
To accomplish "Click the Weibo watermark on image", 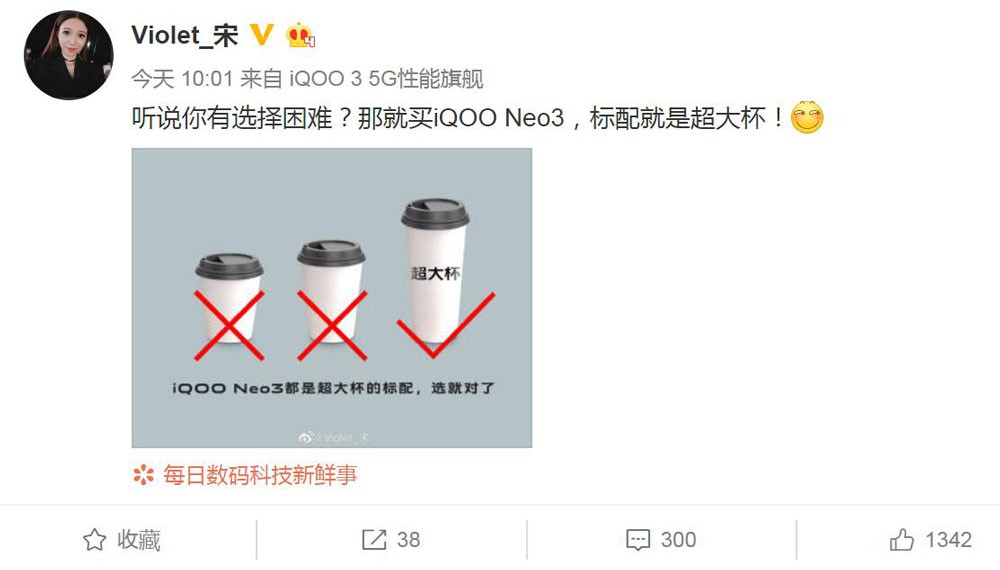I will pyautogui.click(x=334, y=437).
